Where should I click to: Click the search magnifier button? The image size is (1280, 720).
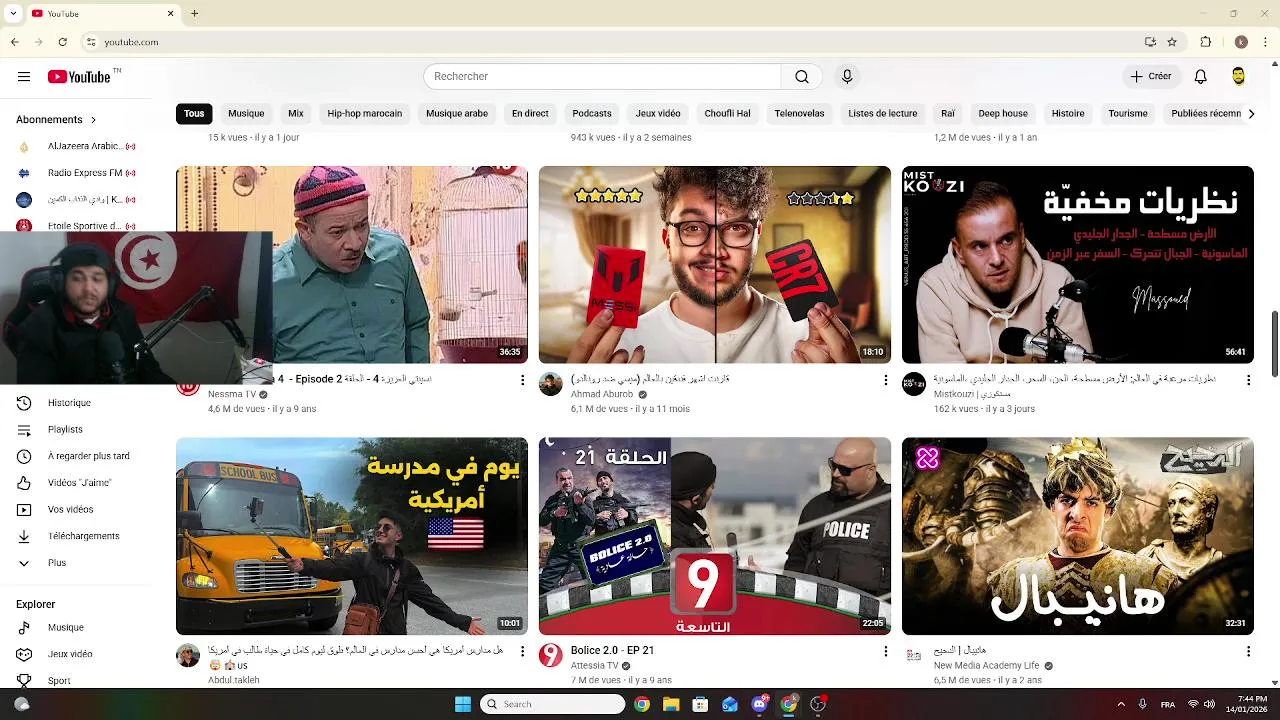click(802, 77)
